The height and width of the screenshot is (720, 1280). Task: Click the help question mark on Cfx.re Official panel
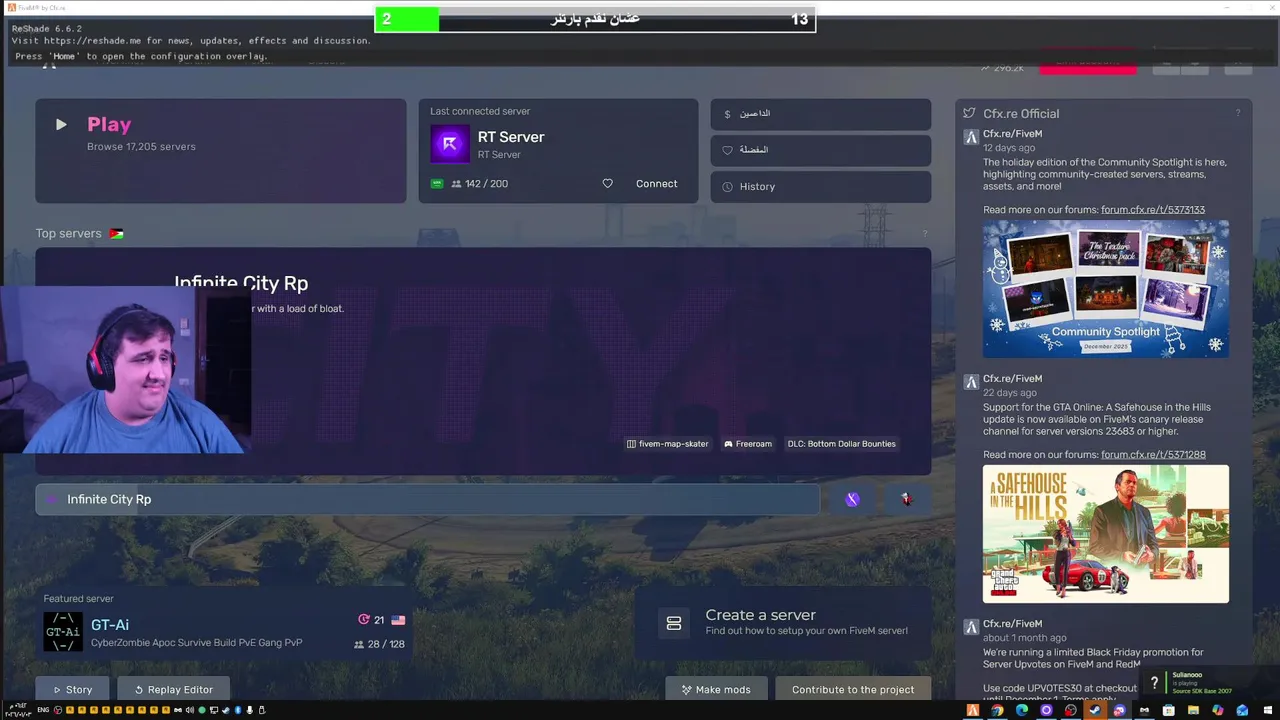pyautogui.click(x=1237, y=113)
